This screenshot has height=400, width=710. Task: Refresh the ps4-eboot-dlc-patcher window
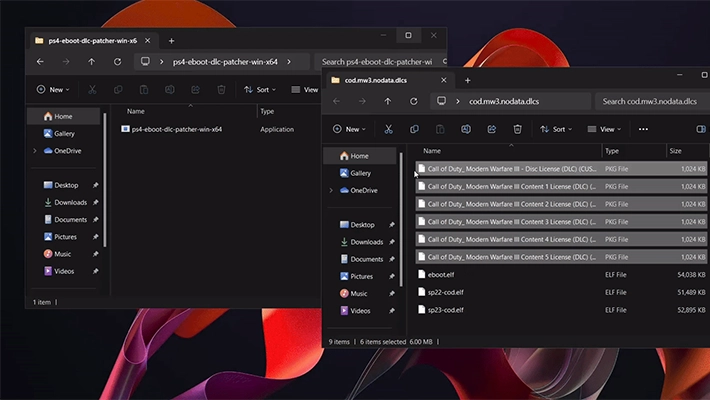coord(117,62)
